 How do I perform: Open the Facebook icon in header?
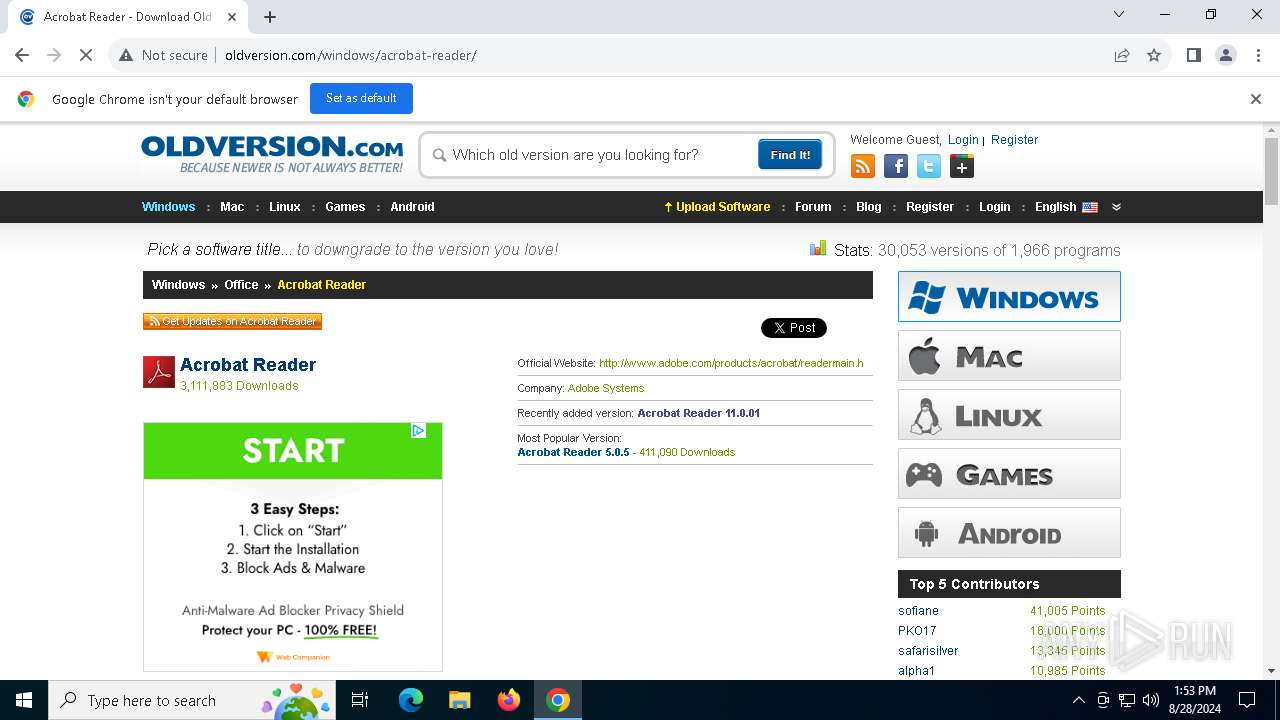click(896, 166)
